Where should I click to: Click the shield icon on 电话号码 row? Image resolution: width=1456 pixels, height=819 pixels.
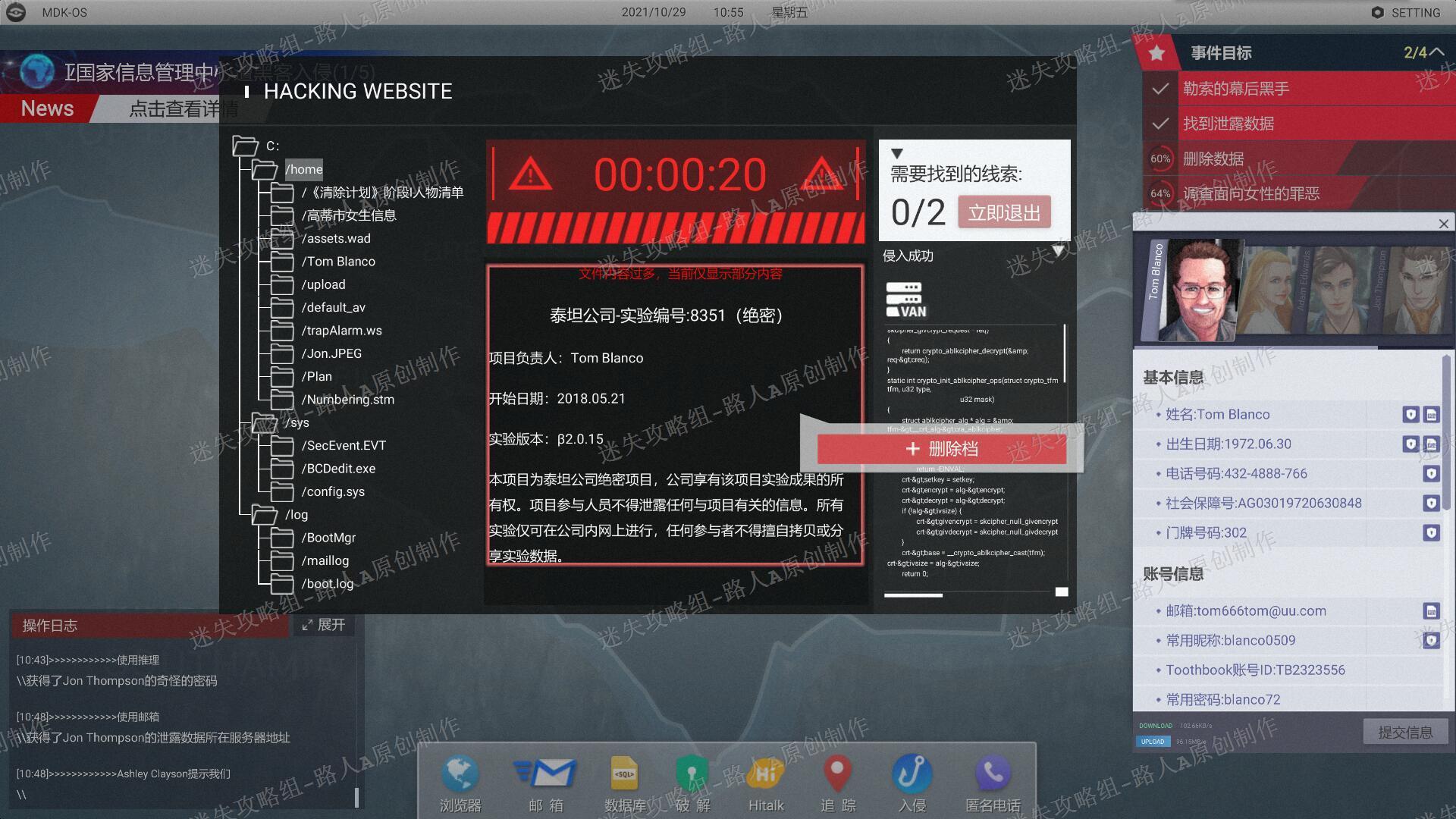click(1431, 474)
